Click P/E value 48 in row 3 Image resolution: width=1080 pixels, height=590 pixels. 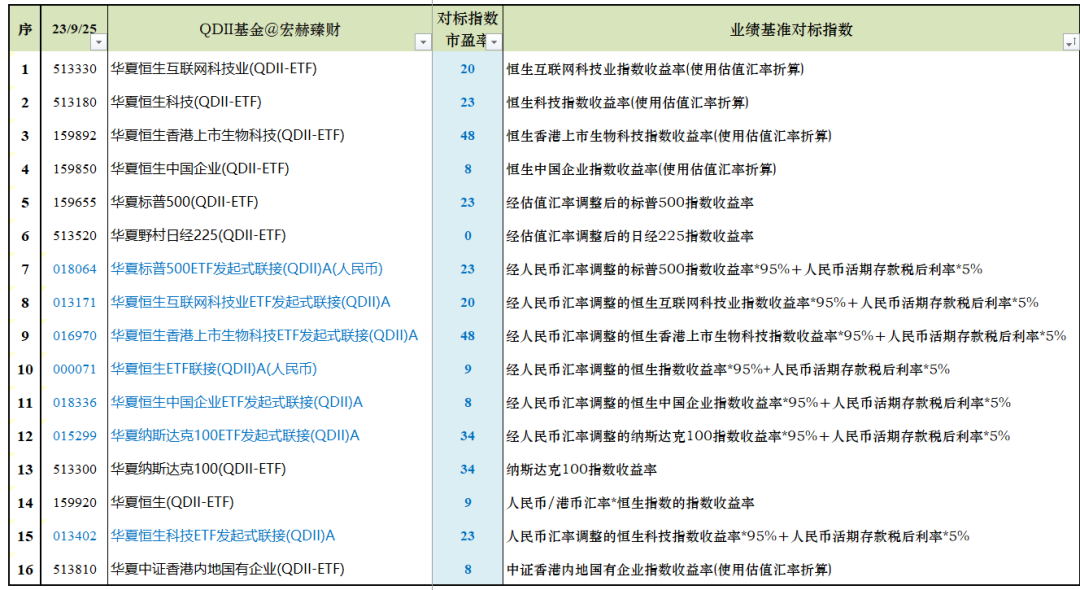[x=468, y=136]
